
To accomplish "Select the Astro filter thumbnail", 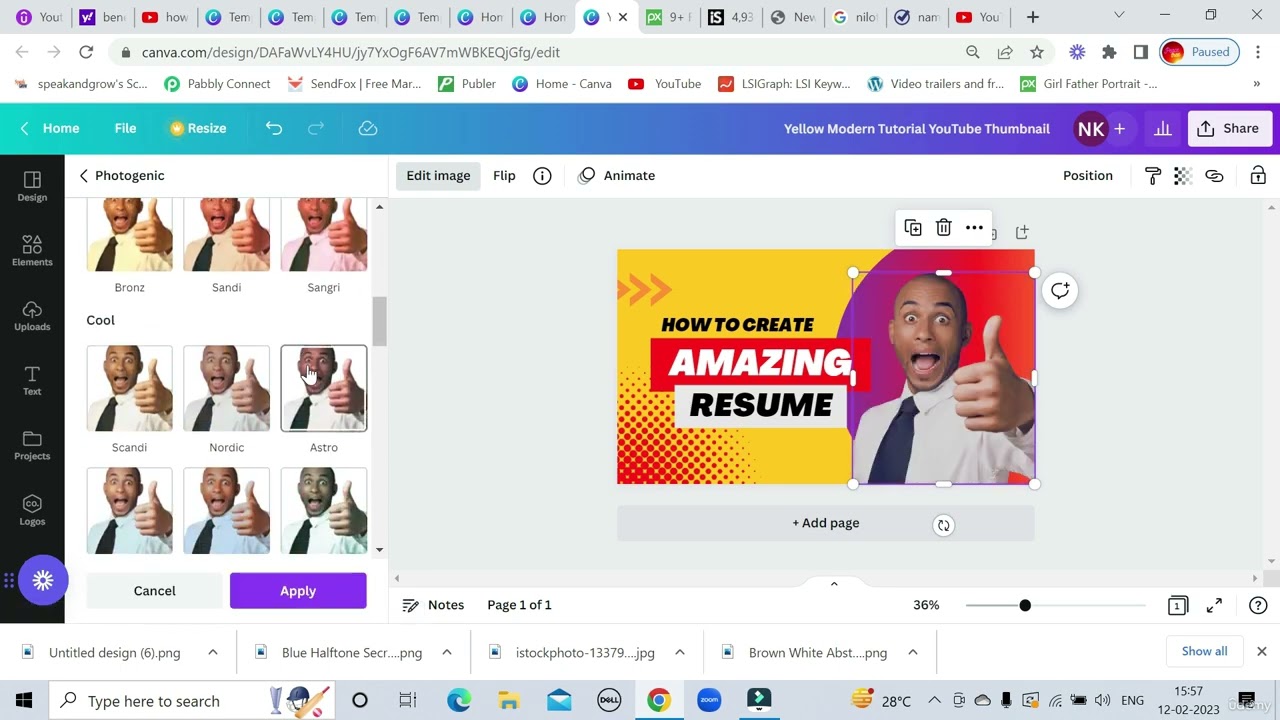I will (x=323, y=388).
